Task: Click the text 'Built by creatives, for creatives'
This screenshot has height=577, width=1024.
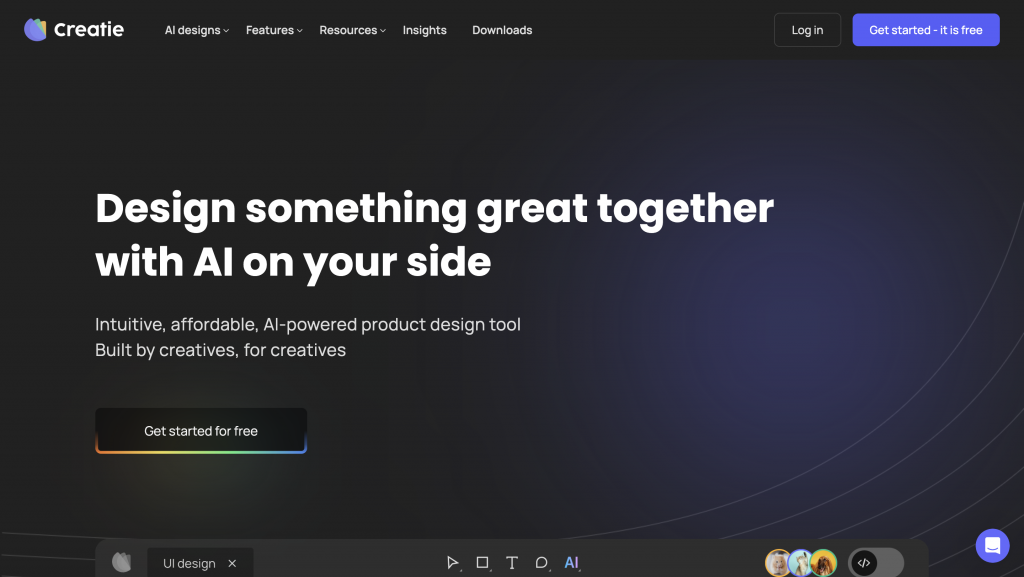Action: [221, 351]
